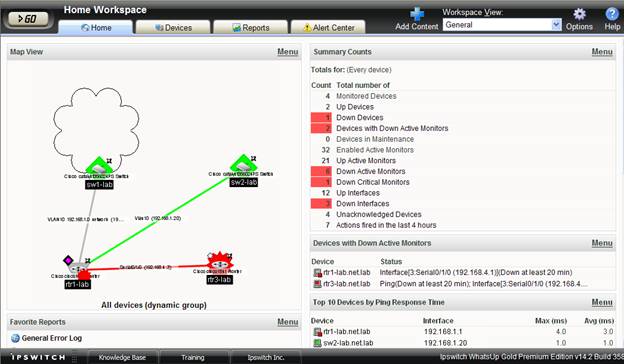
Task: Click the sw2-lab device label
Action: click(x=244, y=182)
